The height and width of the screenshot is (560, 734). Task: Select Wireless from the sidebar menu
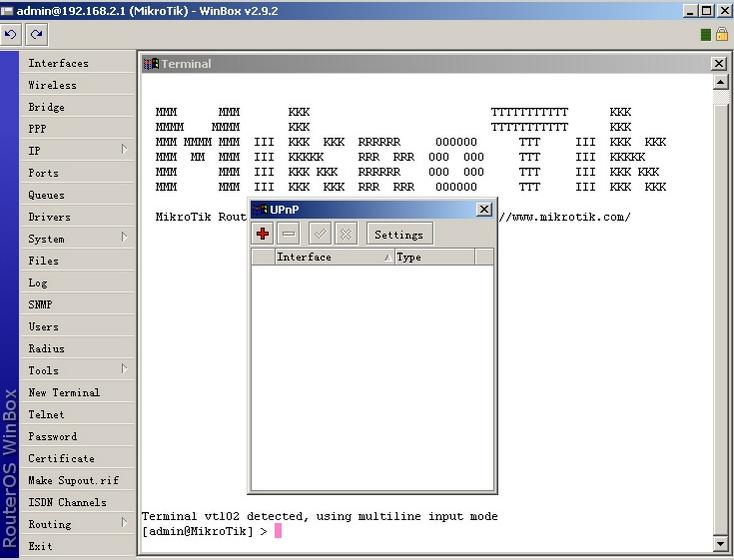(x=52, y=85)
